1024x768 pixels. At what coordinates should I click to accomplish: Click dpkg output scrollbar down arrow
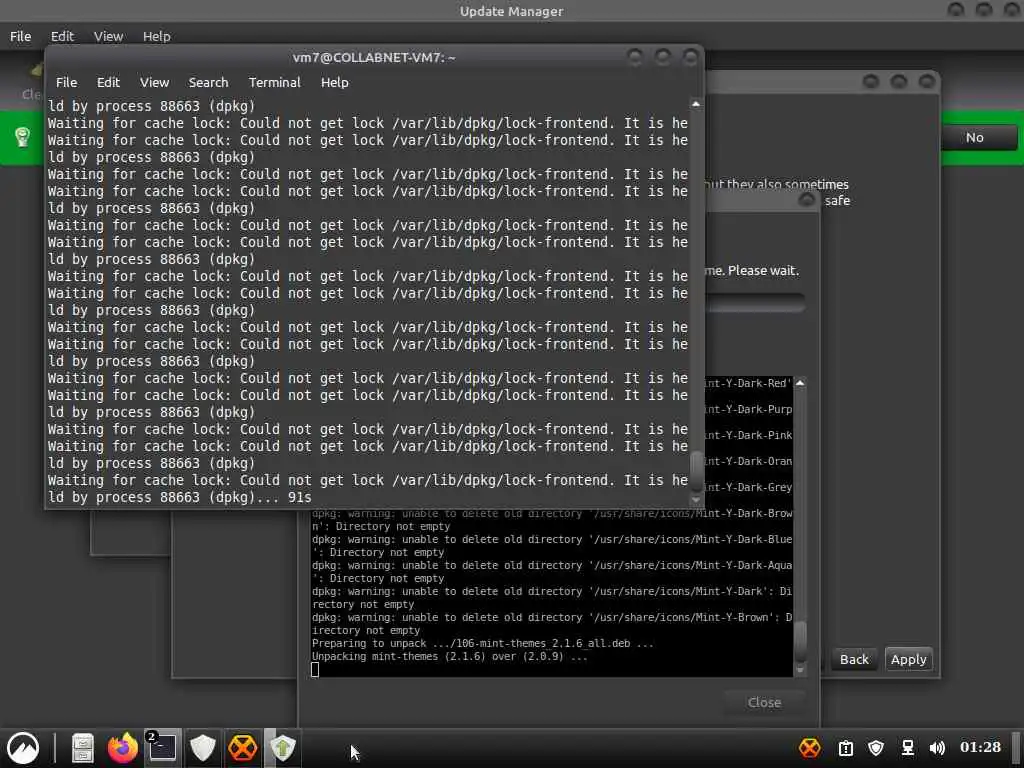click(800, 671)
